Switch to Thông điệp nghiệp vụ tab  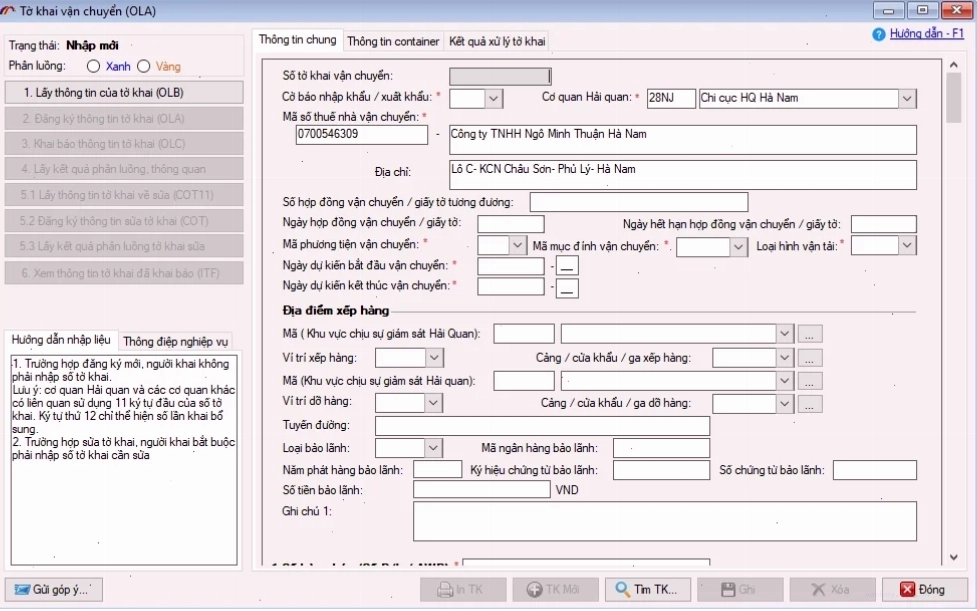click(176, 341)
